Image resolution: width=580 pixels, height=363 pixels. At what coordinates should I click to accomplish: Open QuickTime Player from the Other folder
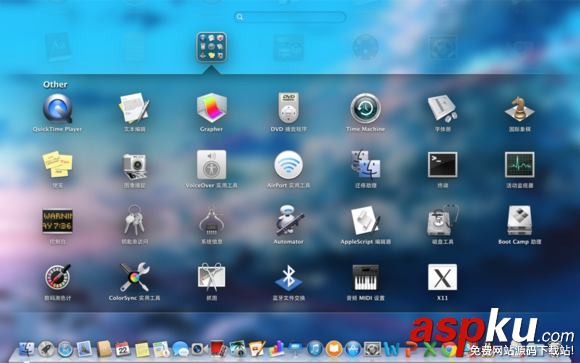point(57,108)
